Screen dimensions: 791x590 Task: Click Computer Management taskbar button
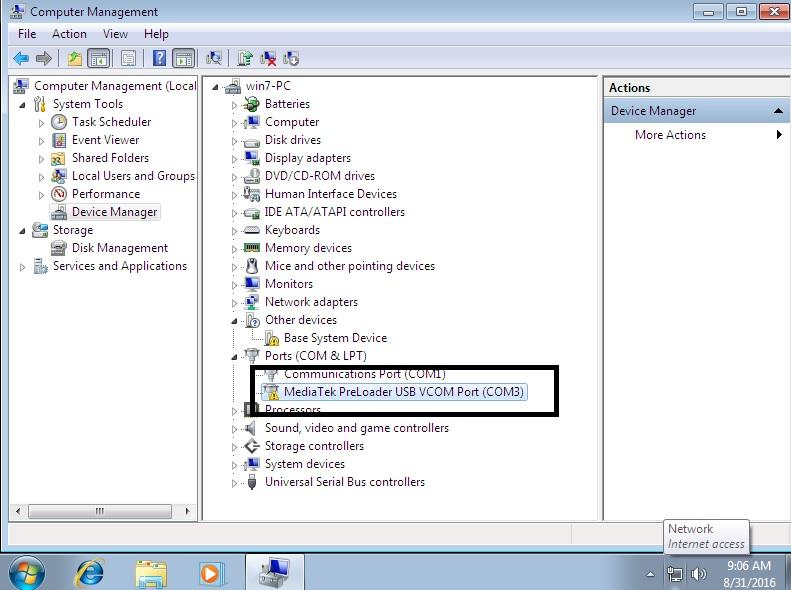[x=274, y=572]
